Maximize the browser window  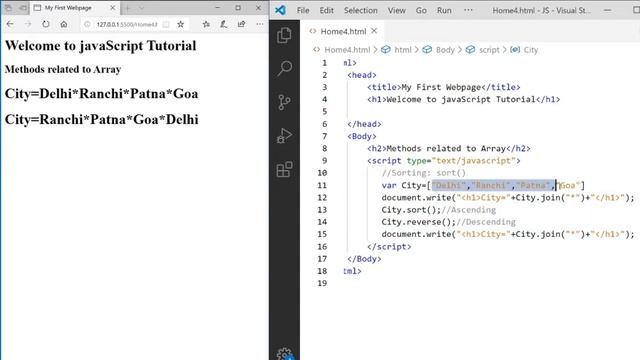238,8
